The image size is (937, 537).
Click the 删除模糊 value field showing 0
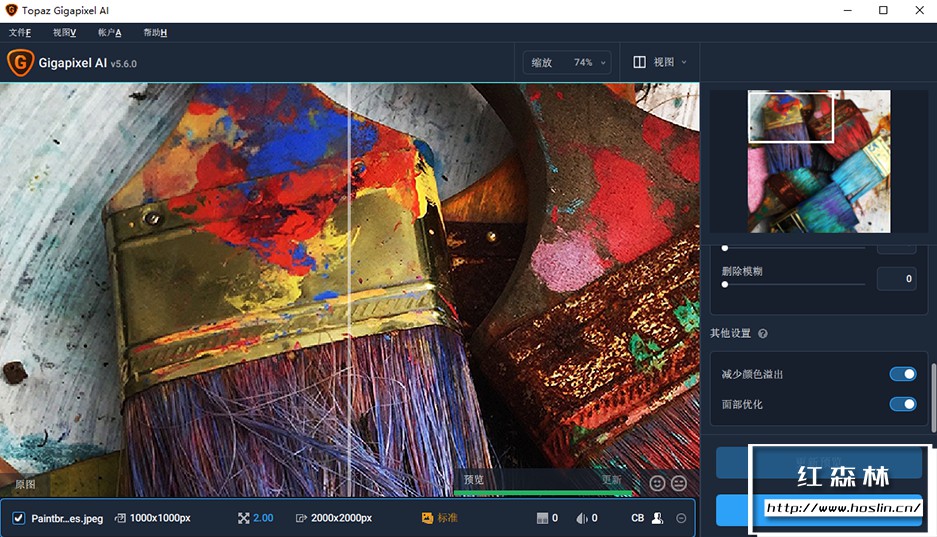tap(896, 278)
